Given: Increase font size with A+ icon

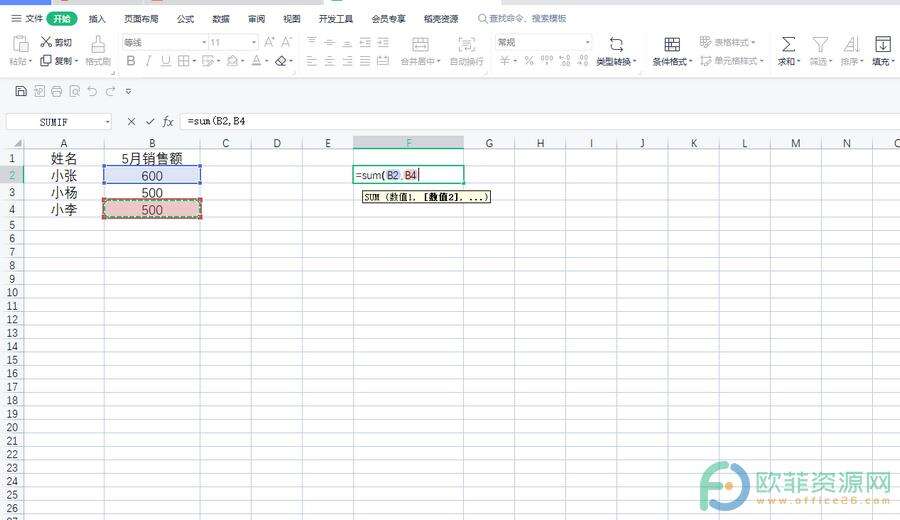Looking at the screenshot, I should click(269, 41).
